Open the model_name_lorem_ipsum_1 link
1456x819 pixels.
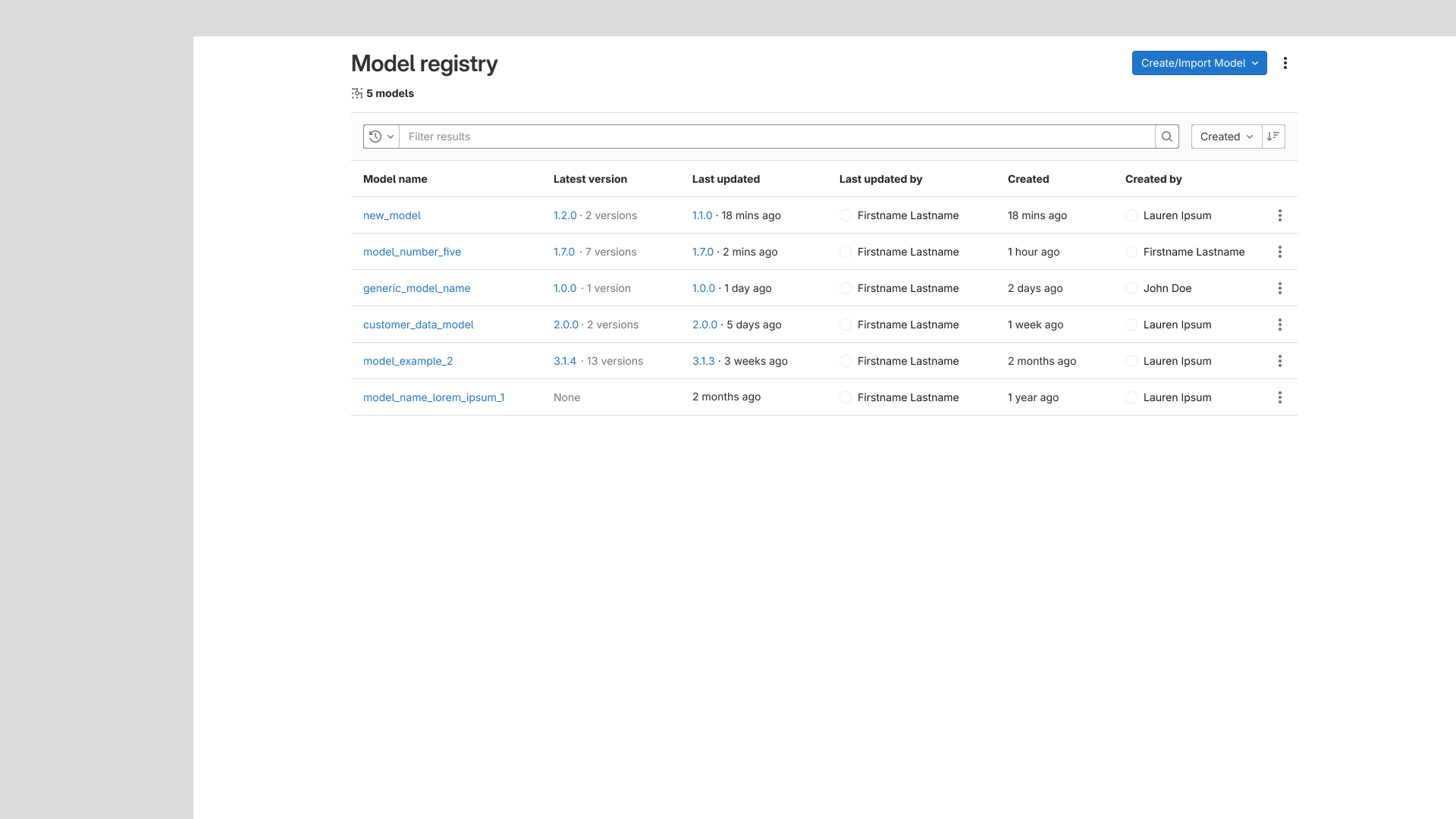434,397
